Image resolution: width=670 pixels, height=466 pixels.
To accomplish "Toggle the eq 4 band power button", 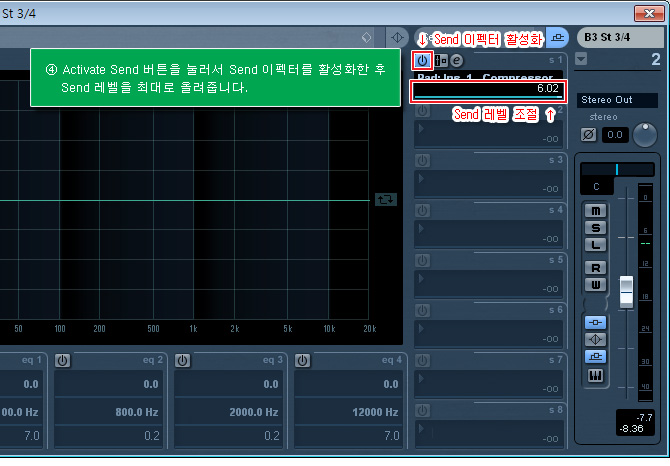I will point(302,361).
